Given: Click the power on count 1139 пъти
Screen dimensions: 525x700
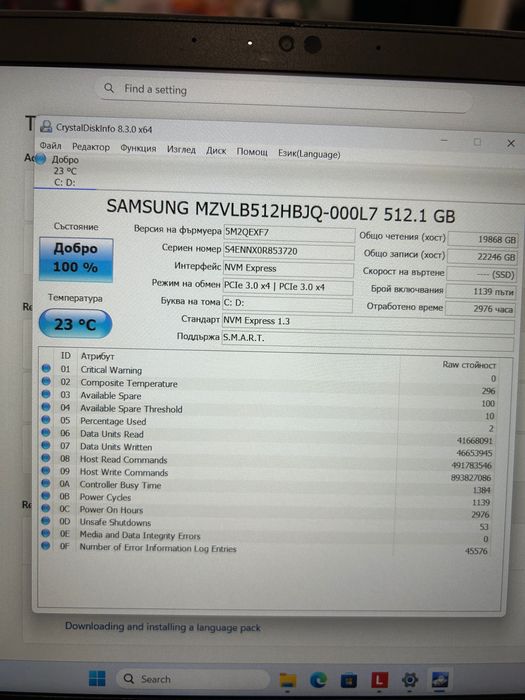Looking at the screenshot, I should [481, 292].
